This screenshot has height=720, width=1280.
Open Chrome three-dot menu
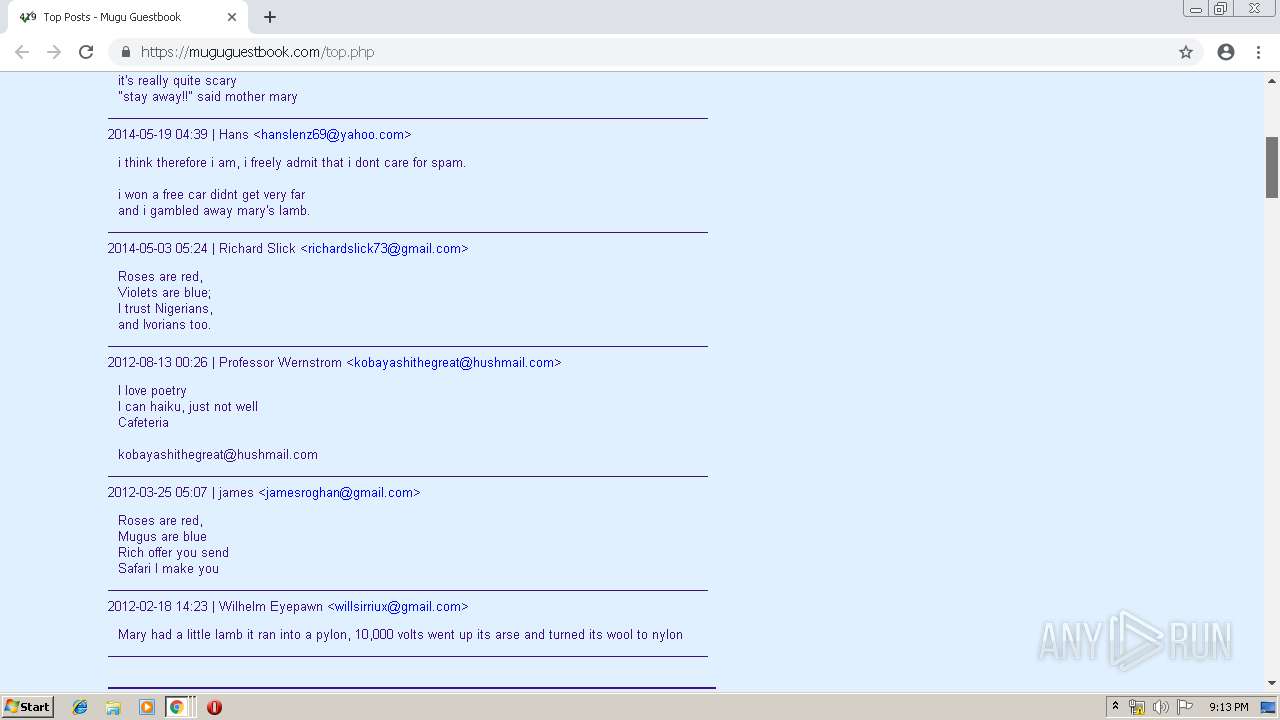[x=1258, y=52]
